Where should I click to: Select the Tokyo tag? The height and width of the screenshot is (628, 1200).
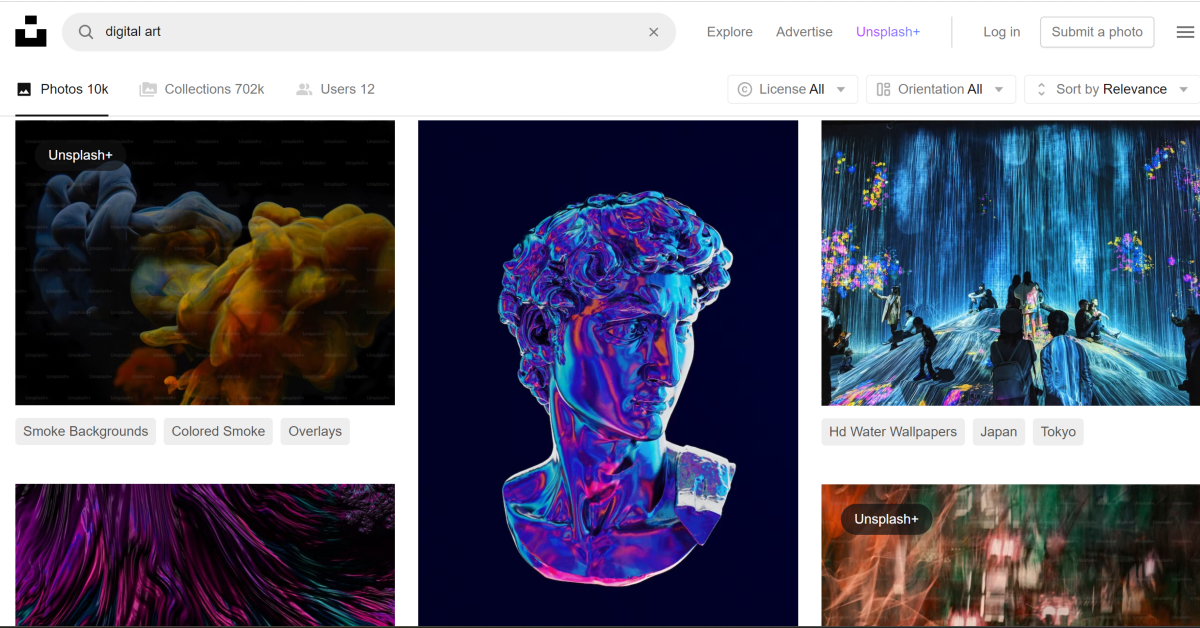(x=1058, y=432)
